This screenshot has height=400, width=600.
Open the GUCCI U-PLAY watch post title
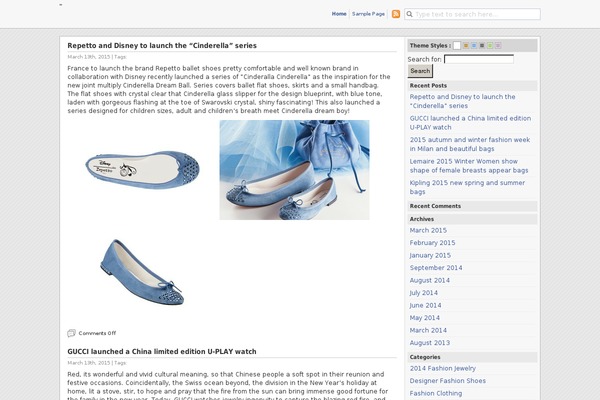click(x=162, y=351)
